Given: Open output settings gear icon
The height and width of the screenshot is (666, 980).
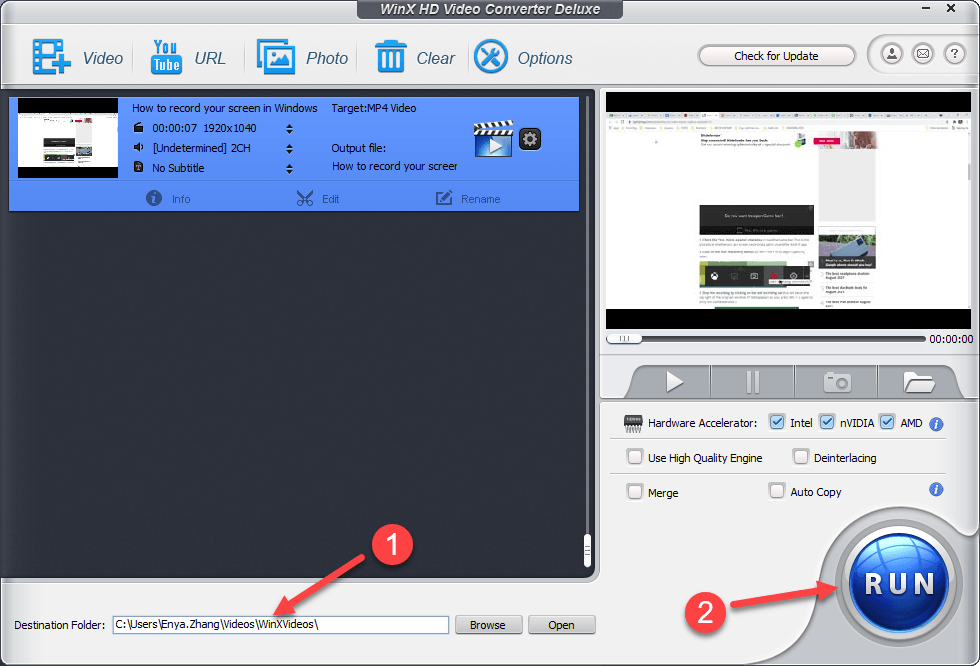Looking at the screenshot, I should pos(530,139).
